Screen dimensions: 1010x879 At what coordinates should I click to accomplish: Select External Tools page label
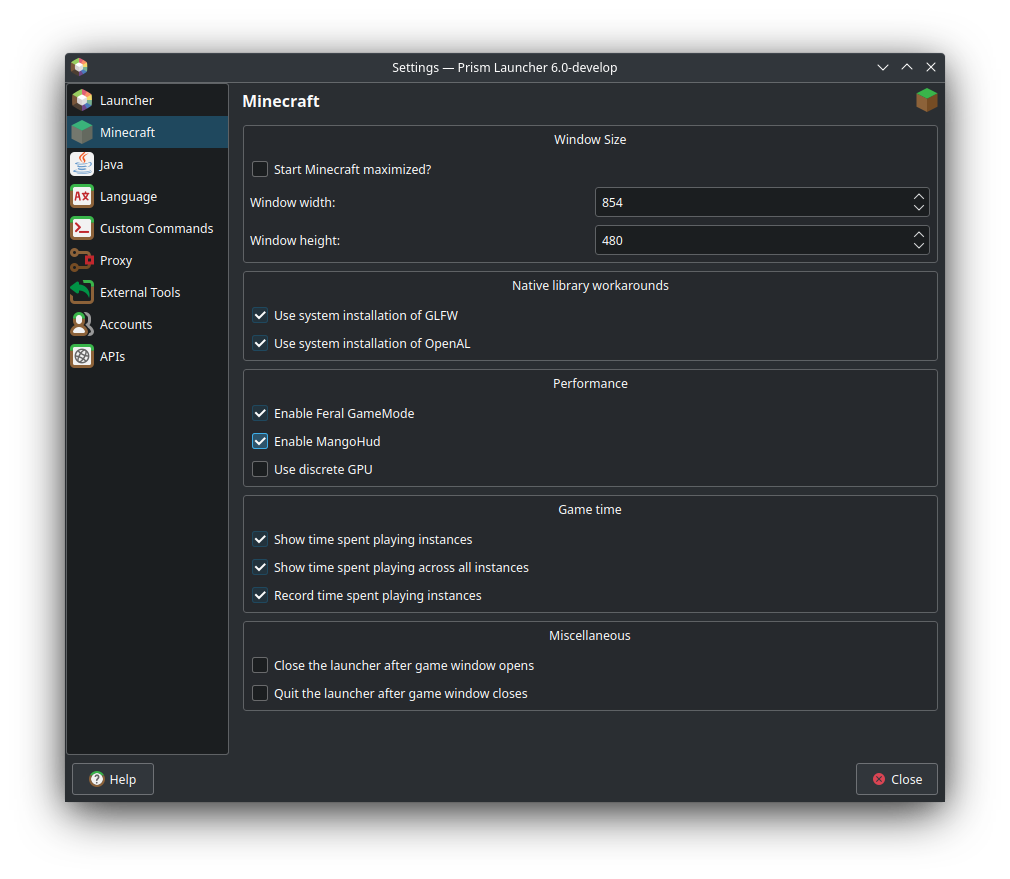click(x=140, y=292)
